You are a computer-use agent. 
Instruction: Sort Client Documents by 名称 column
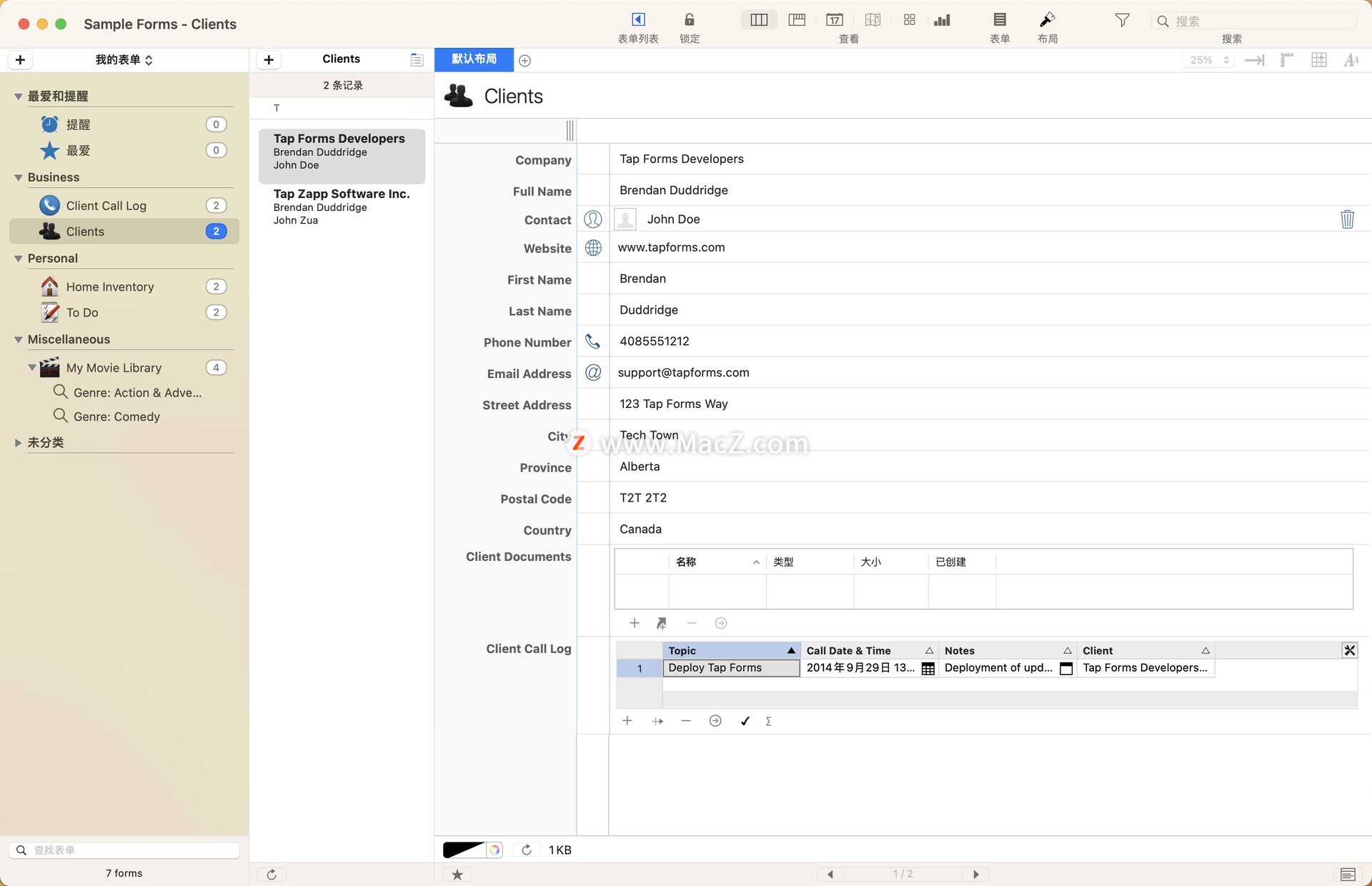[717, 562]
